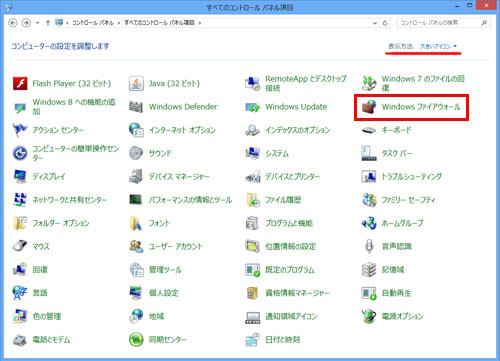Open the 大きいアイコン view dropdown
This screenshot has width=500, height=361.
pos(438,46)
